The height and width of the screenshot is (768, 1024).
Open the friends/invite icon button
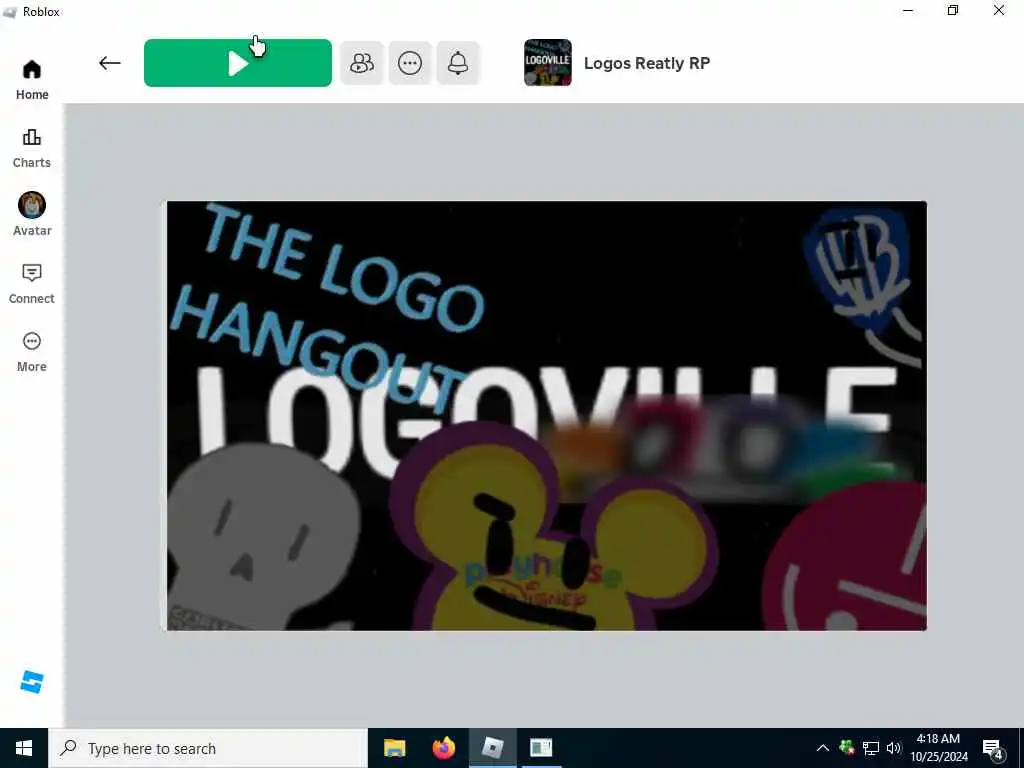pyautogui.click(x=362, y=63)
